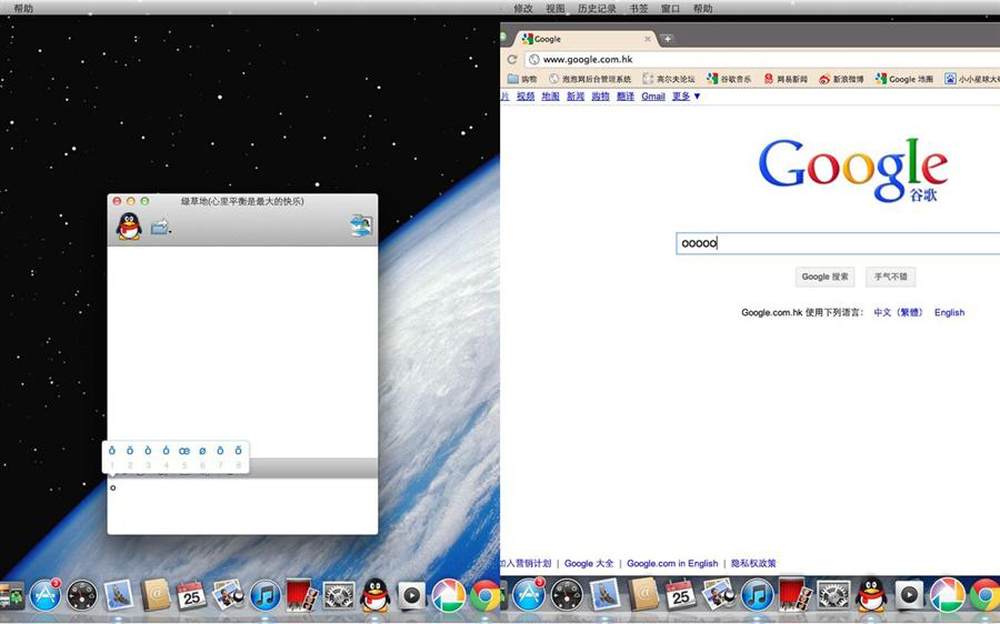The width and height of the screenshot is (1000, 624).
Task: Open the 视图 menu in menu bar
Action: (555, 8)
